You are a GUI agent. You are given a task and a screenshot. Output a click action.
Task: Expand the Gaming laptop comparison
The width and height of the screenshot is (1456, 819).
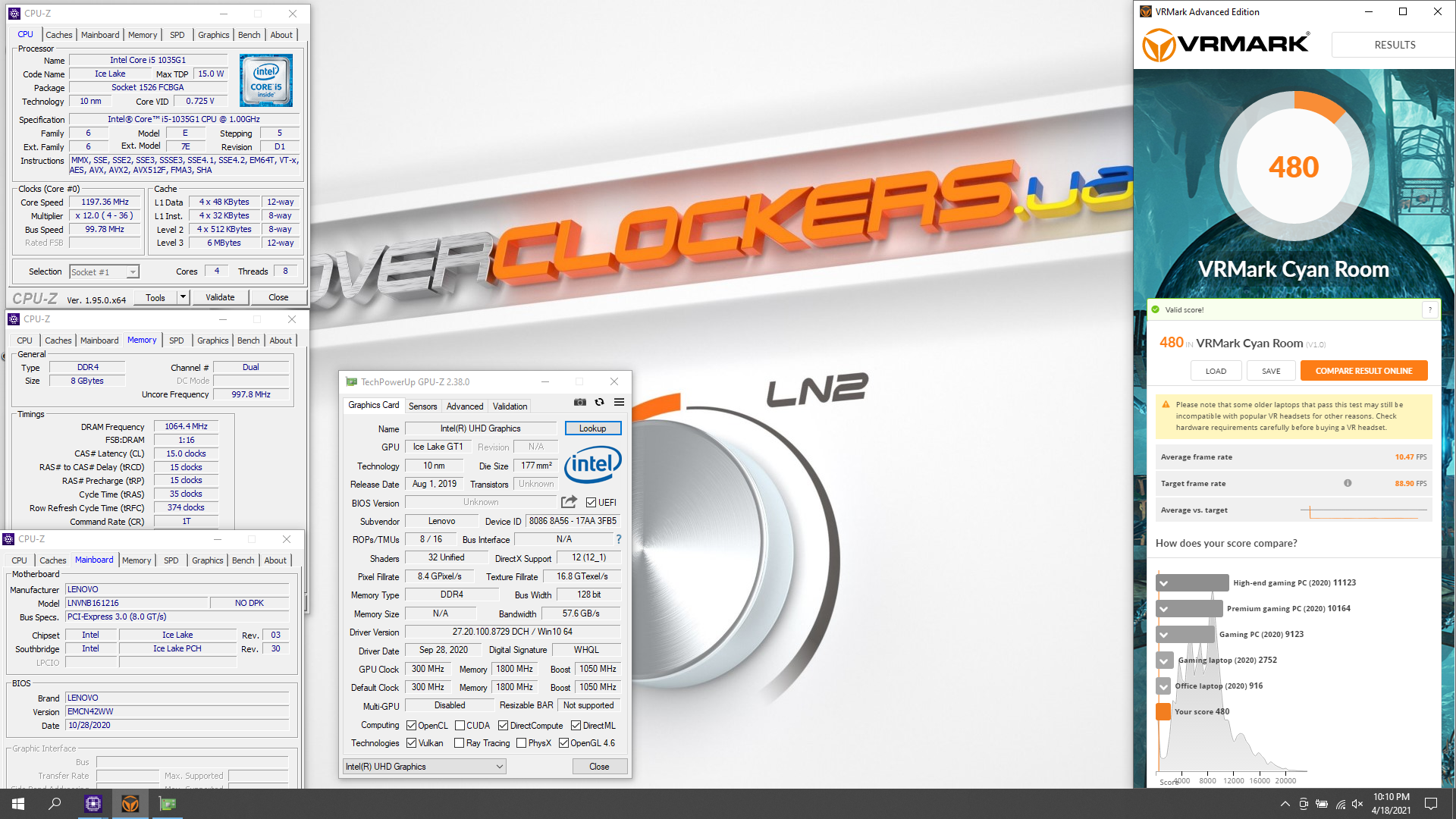tap(1164, 661)
